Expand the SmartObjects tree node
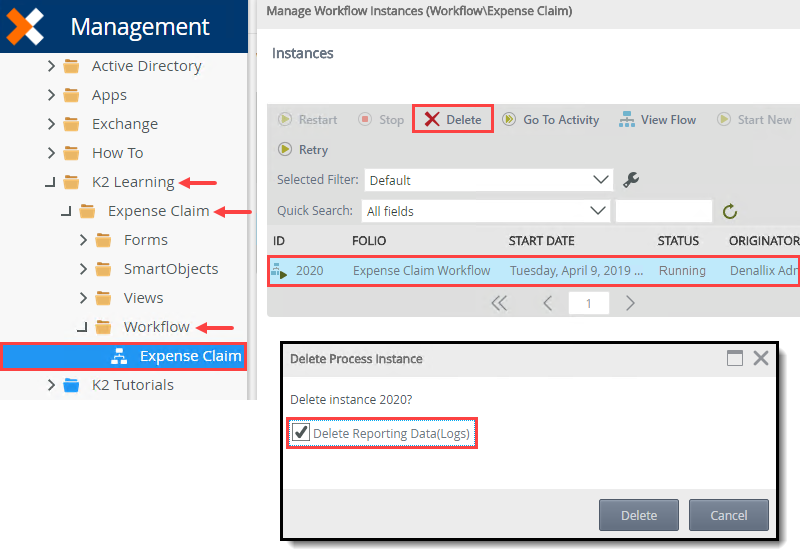Screen dimensions: 800x556 point(83,269)
